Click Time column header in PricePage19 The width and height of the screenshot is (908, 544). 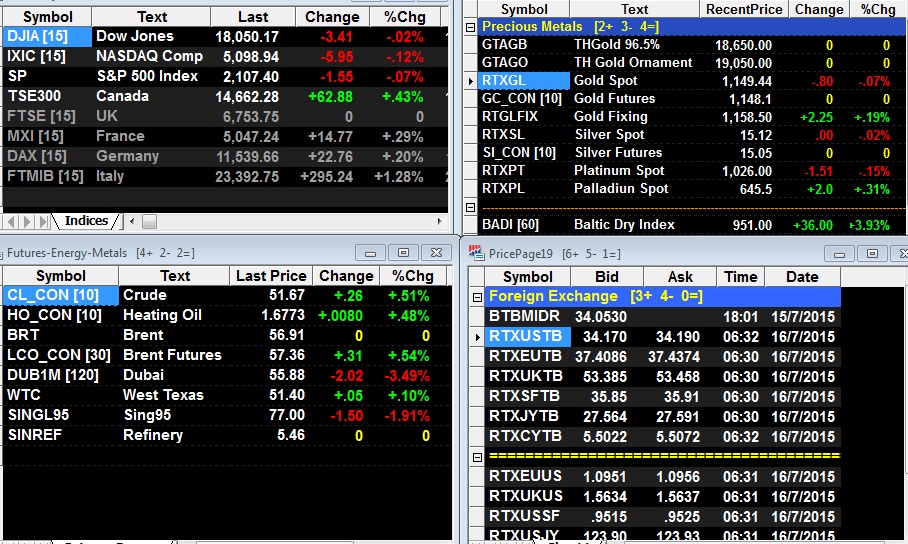click(741, 277)
